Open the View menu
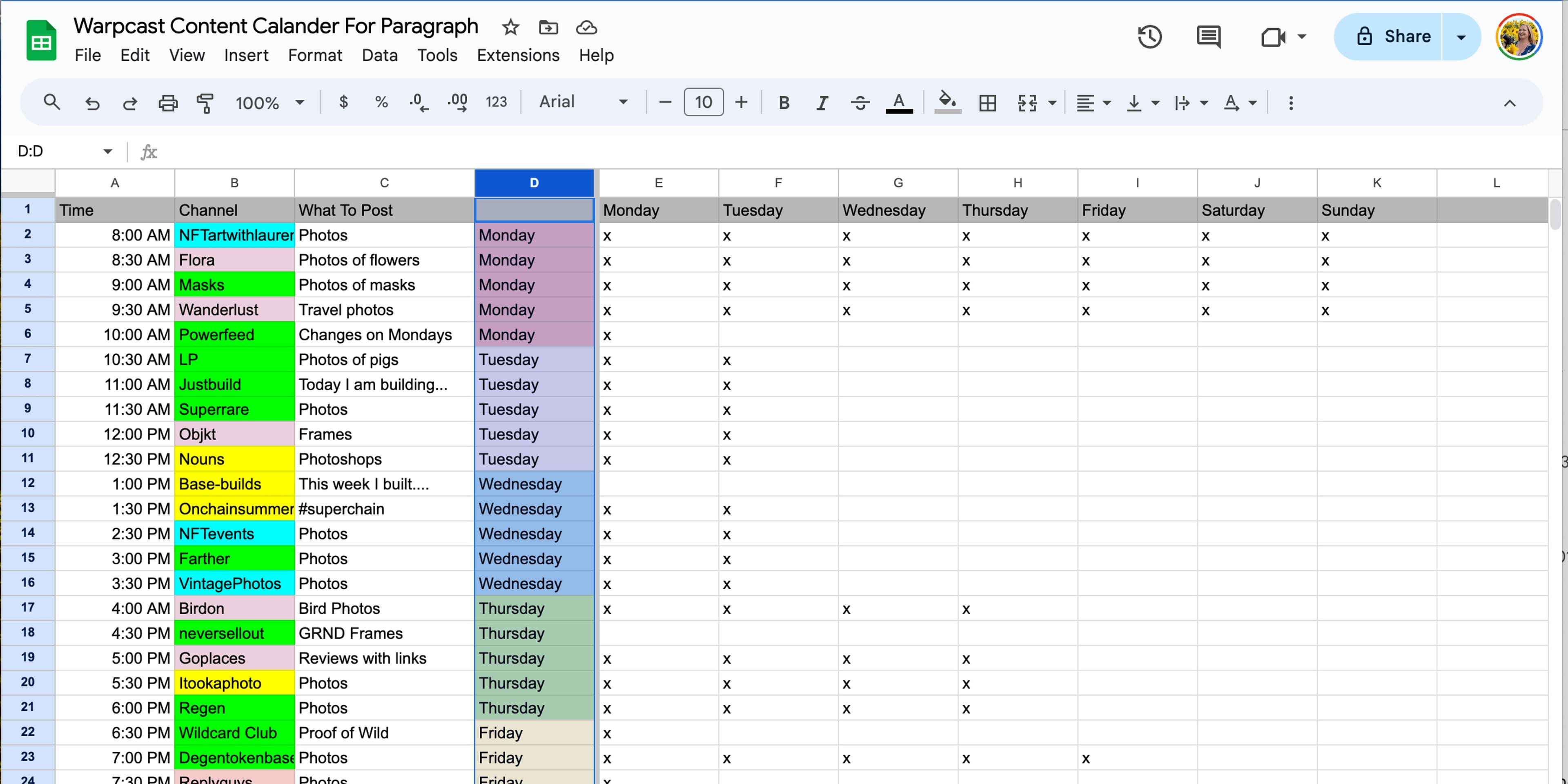This screenshot has height=784, width=1568. click(187, 56)
